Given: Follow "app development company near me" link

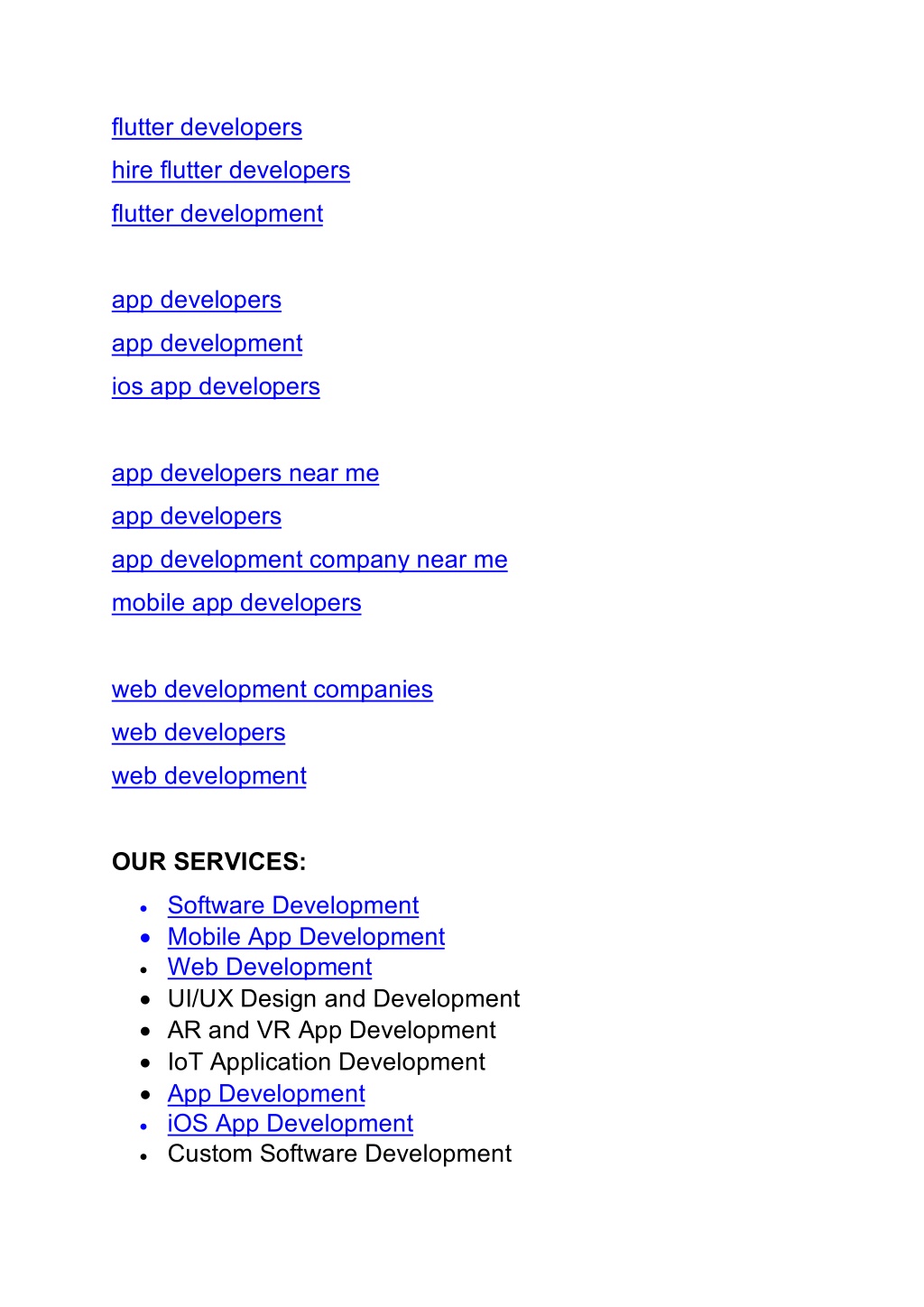Looking at the screenshot, I should point(310,561).
